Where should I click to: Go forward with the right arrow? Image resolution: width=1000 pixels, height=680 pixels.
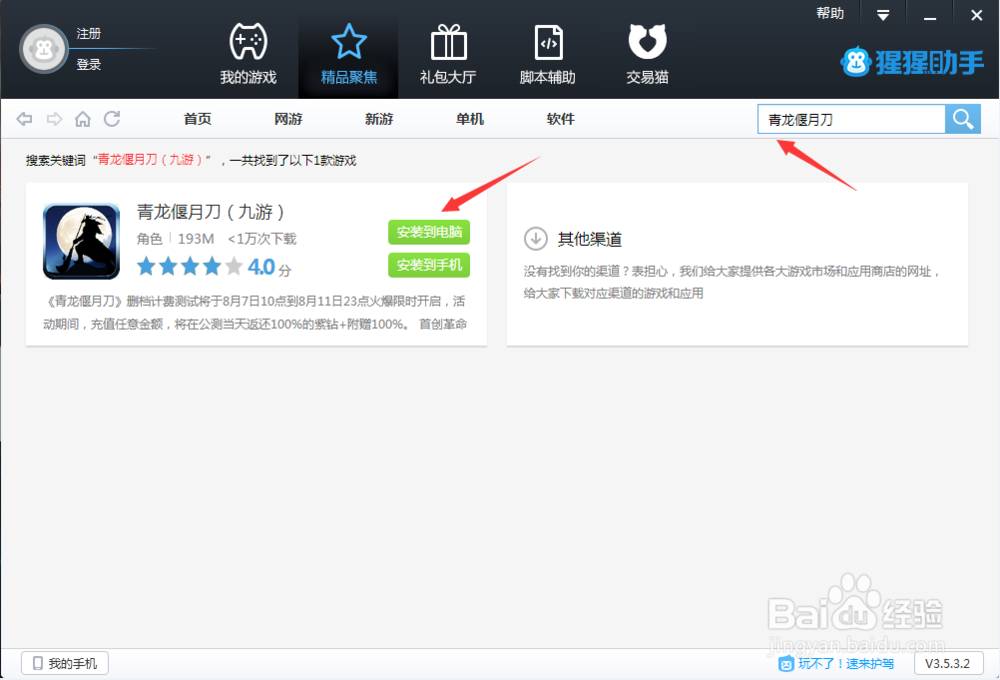tap(54, 119)
